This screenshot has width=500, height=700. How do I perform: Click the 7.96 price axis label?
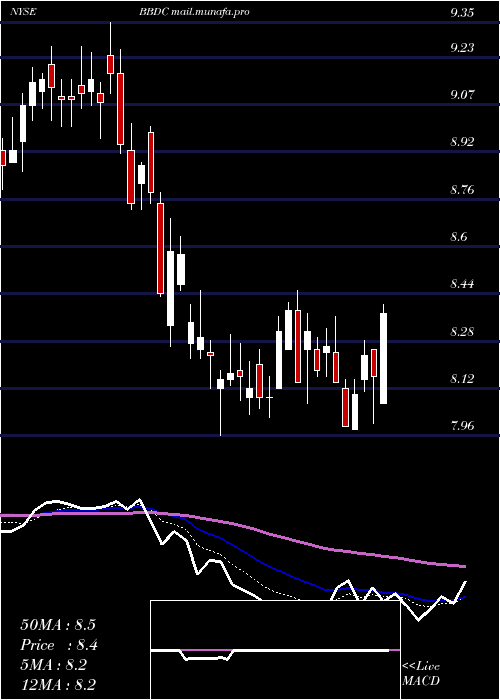click(x=462, y=426)
